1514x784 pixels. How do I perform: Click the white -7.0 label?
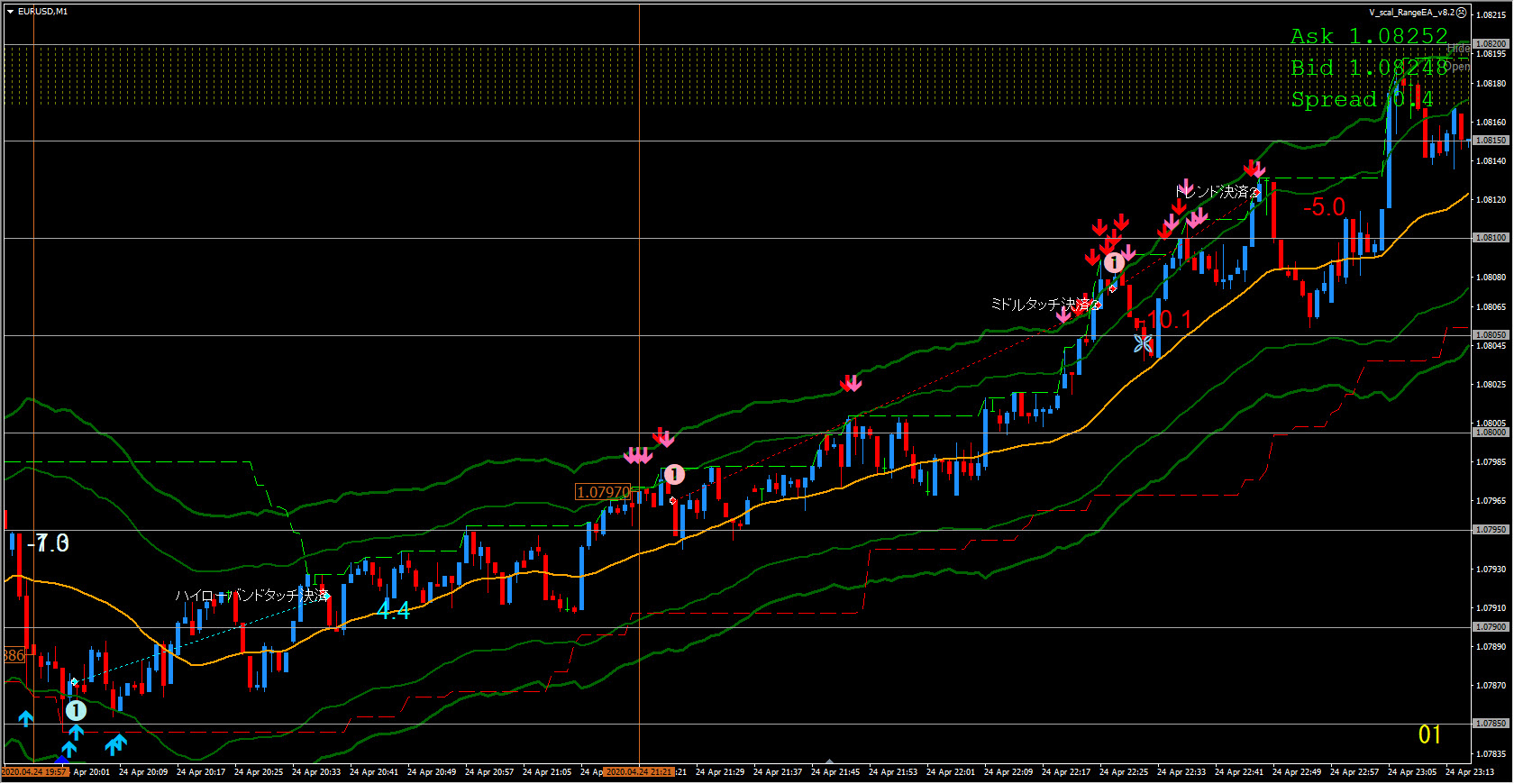point(49,543)
